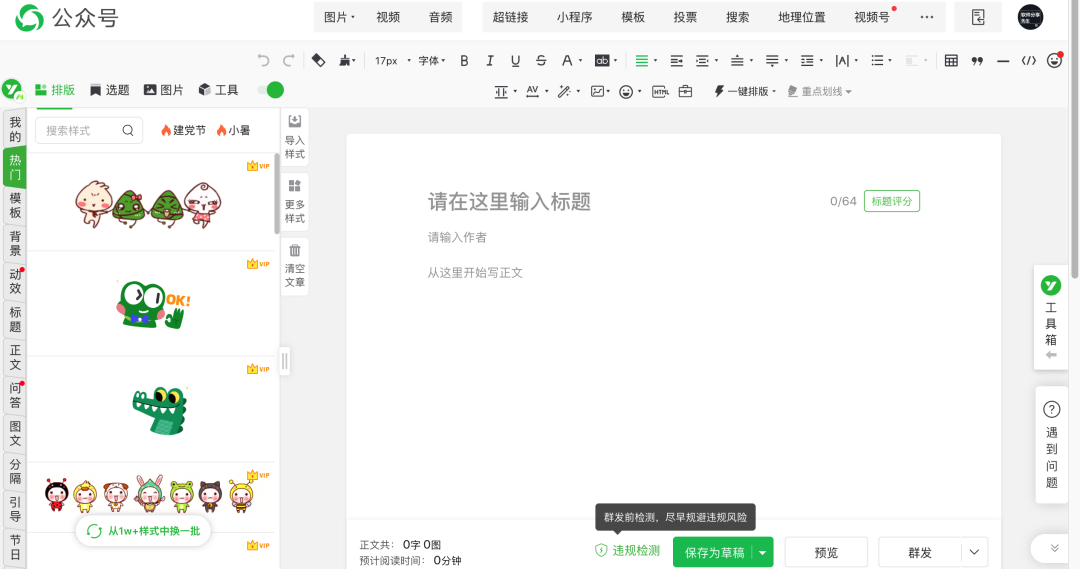Viewport: 1080px width, 569px height.
Task: Click the 预览 button
Action: [826, 552]
